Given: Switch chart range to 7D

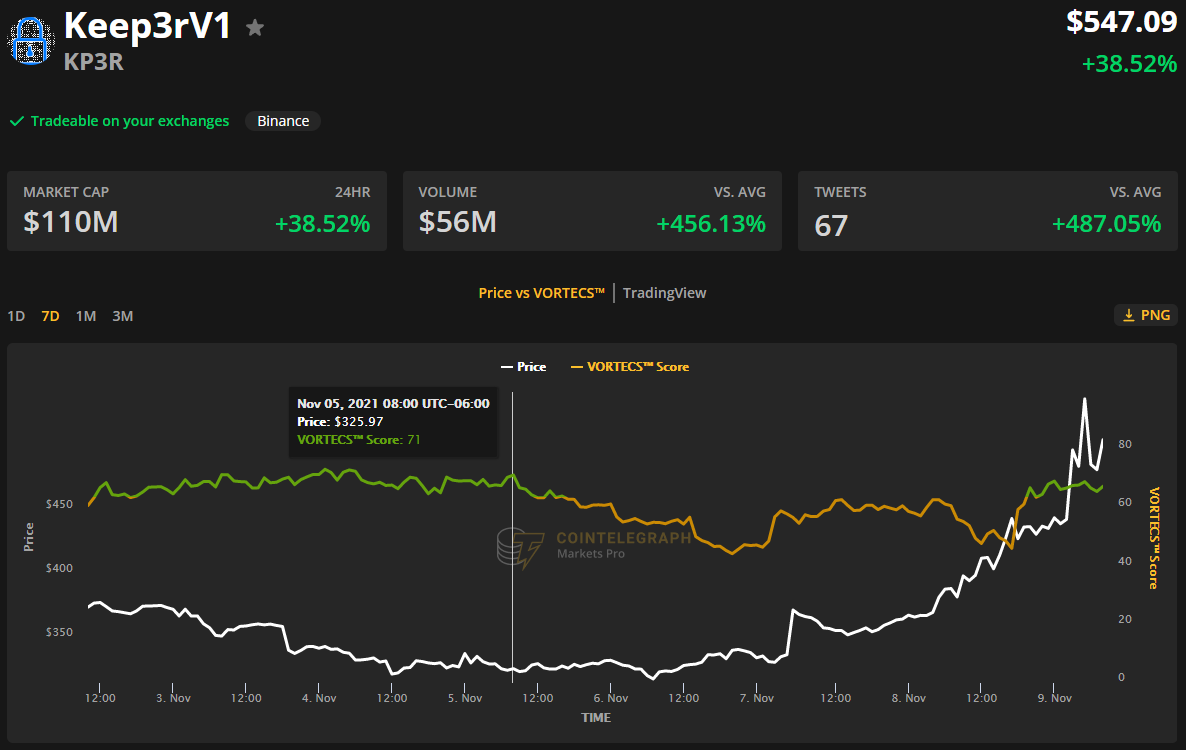Looking at the screenshot, I should click(50, 316).
